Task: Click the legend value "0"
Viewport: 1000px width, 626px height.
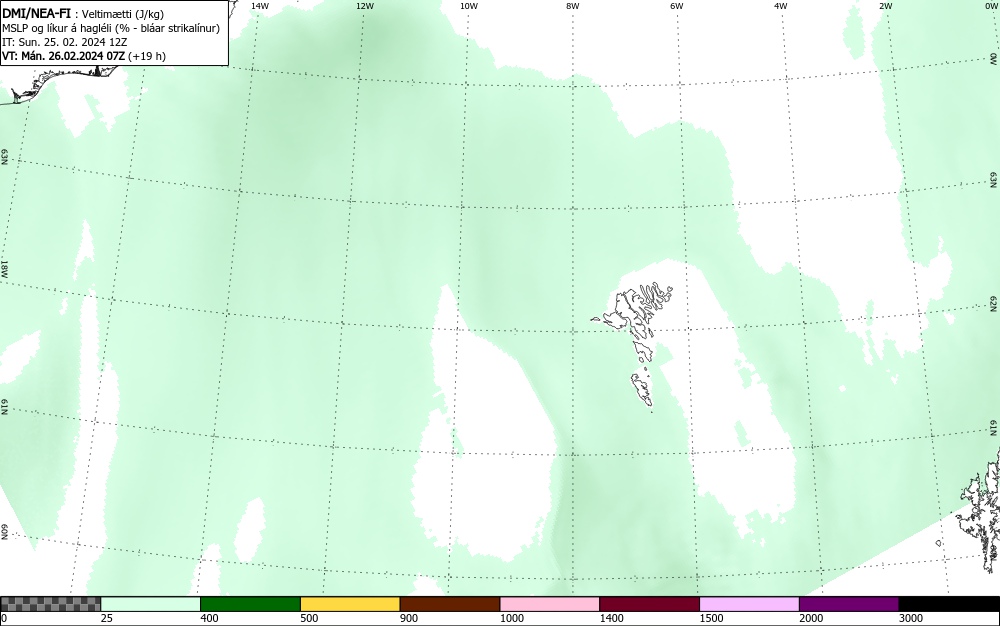Action: tap(4, 618)
